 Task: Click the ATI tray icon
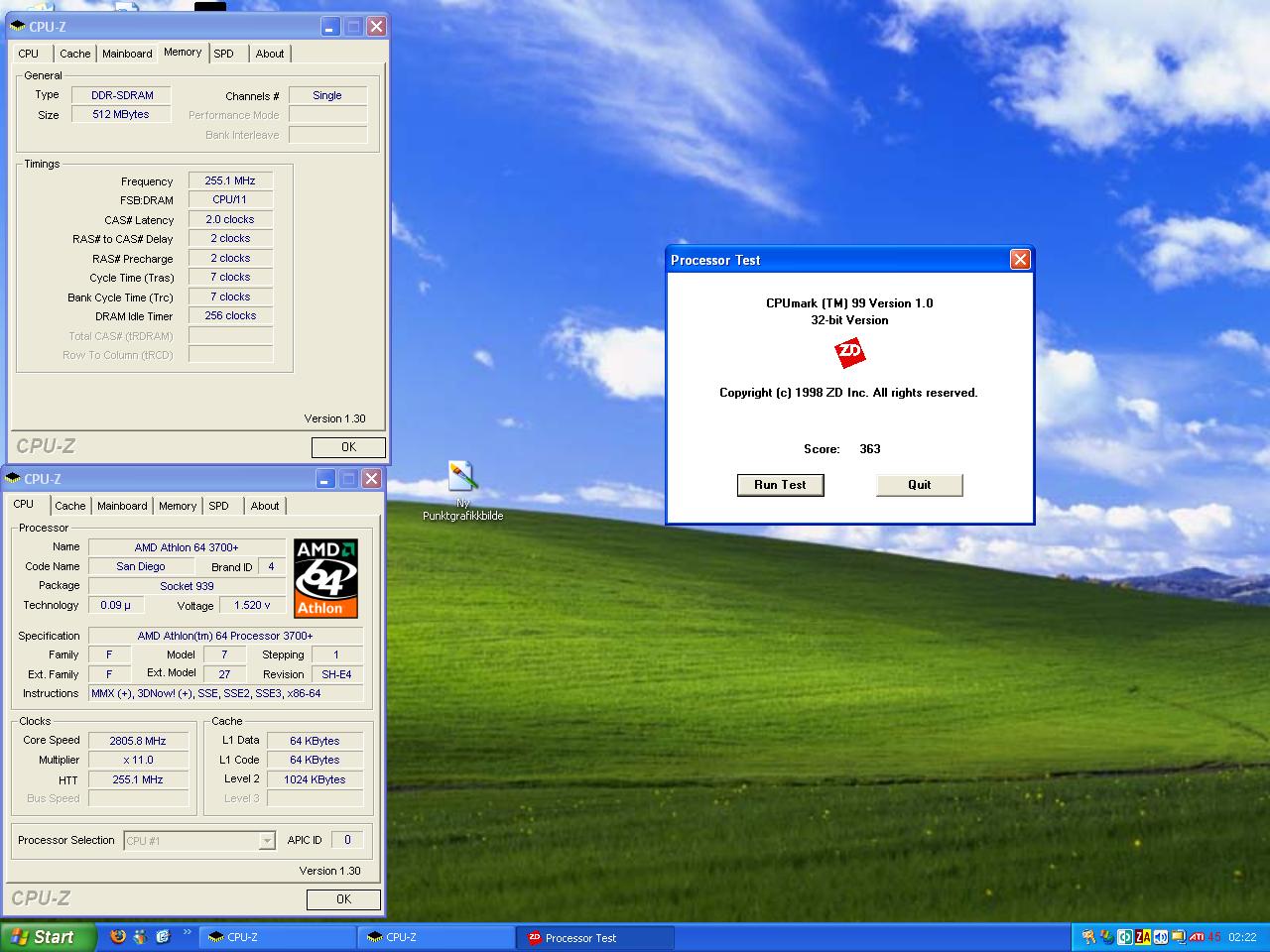click(x=1197, y=937)
